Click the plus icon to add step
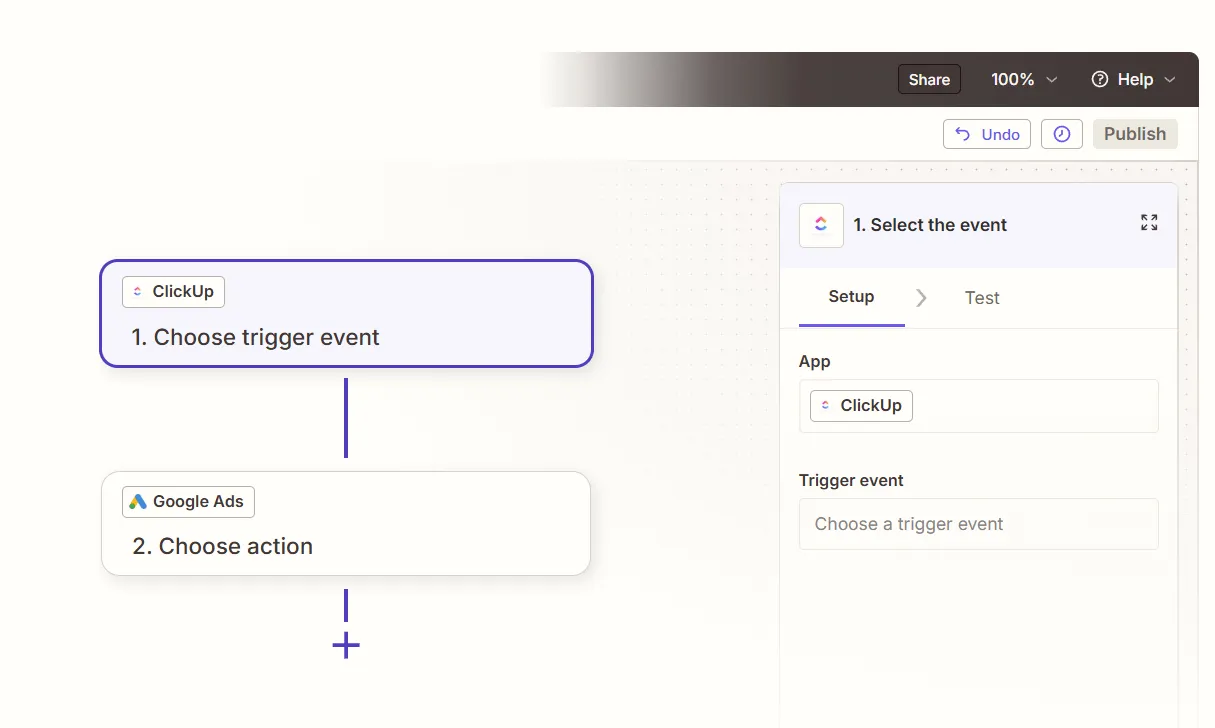 click(346, 645)
